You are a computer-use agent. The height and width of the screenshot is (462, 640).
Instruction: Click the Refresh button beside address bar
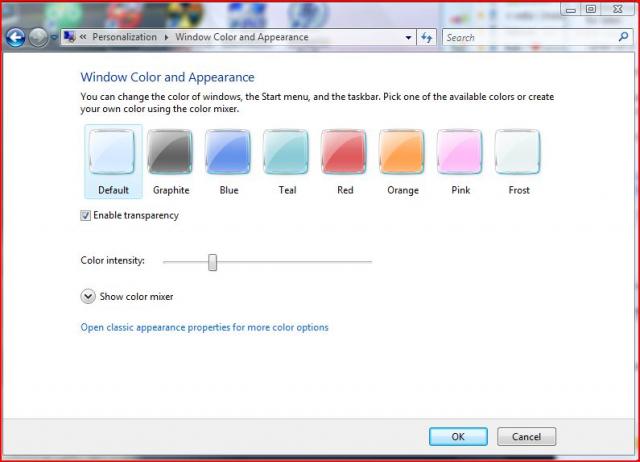(427, 38)
